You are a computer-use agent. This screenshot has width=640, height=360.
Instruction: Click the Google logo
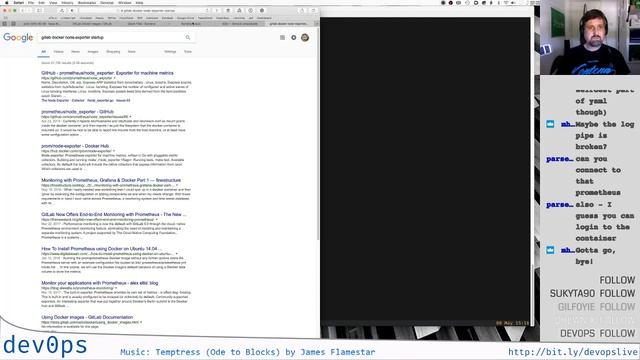pos(18,38)
